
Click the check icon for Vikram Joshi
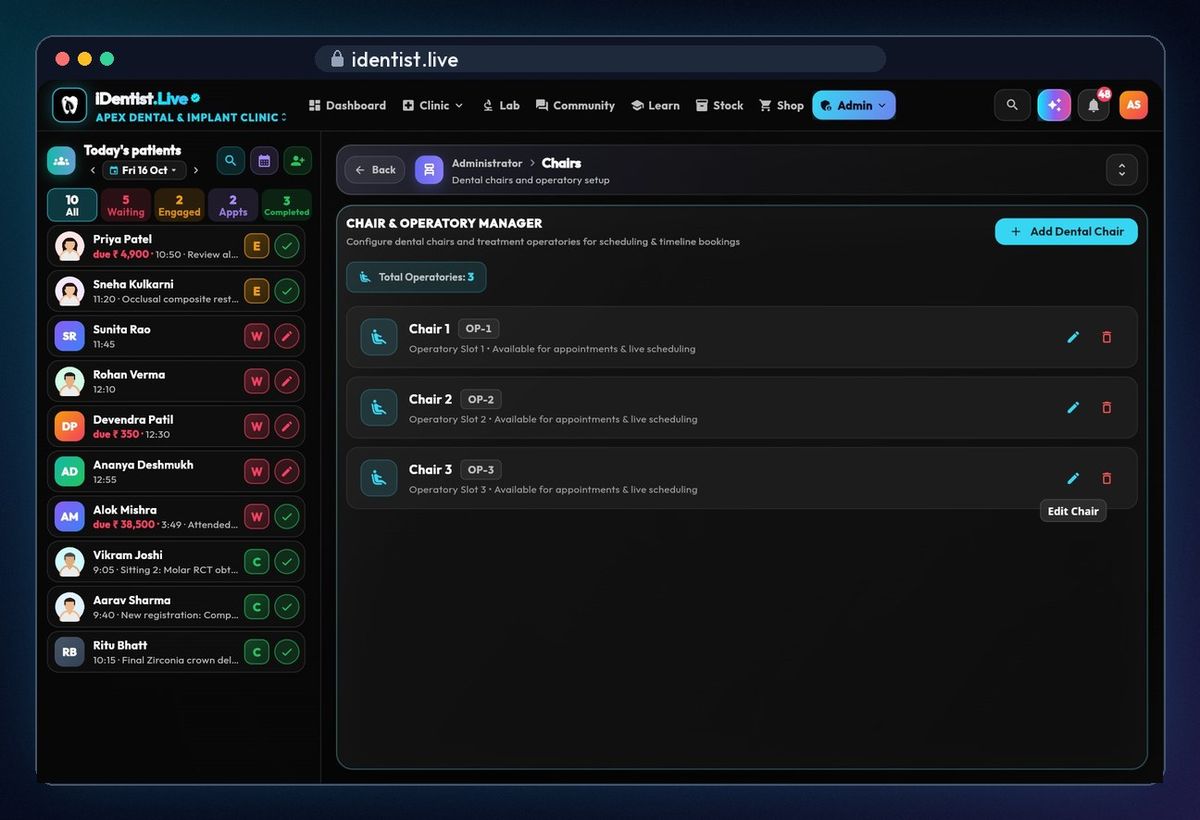[x=287, y=562]
